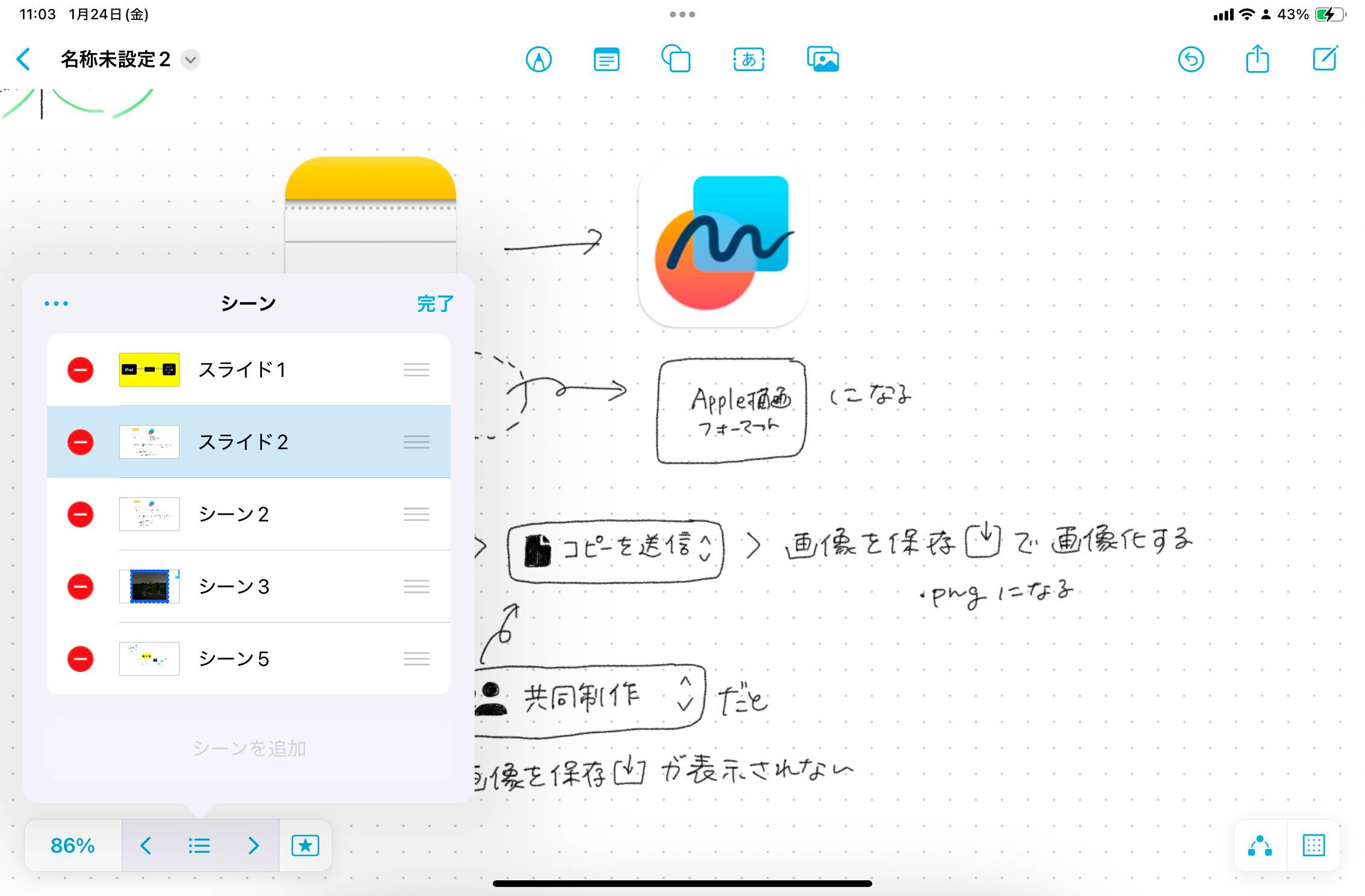The image size is (1365, 896).
Task: Go to the next scene
Action: 254,845
